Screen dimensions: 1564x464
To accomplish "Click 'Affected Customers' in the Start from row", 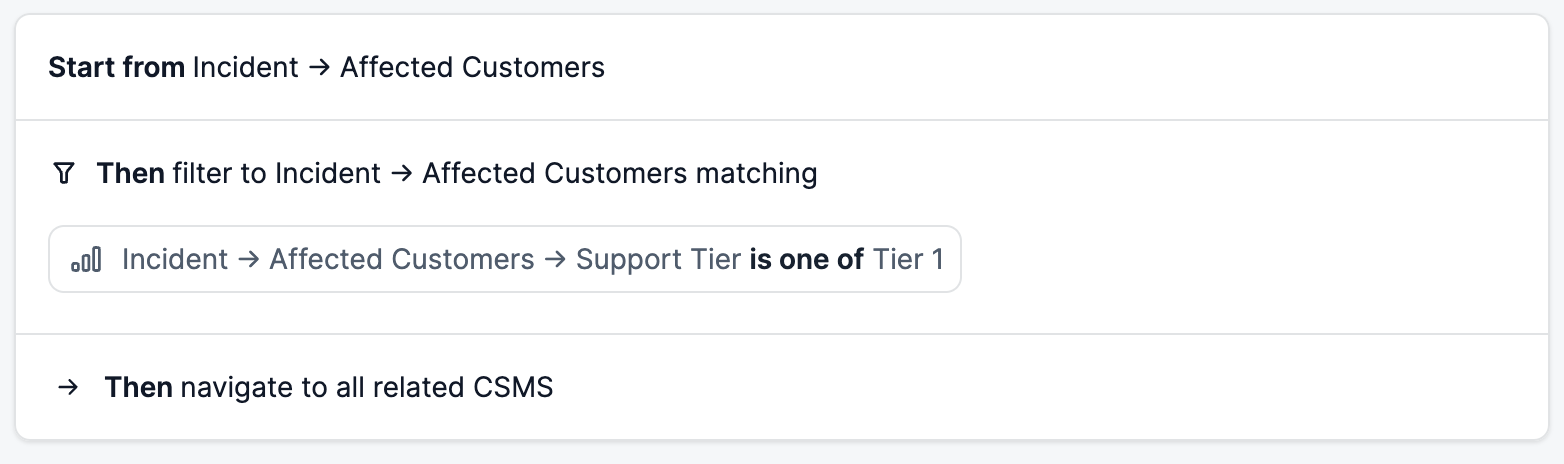I will (472, 68).
